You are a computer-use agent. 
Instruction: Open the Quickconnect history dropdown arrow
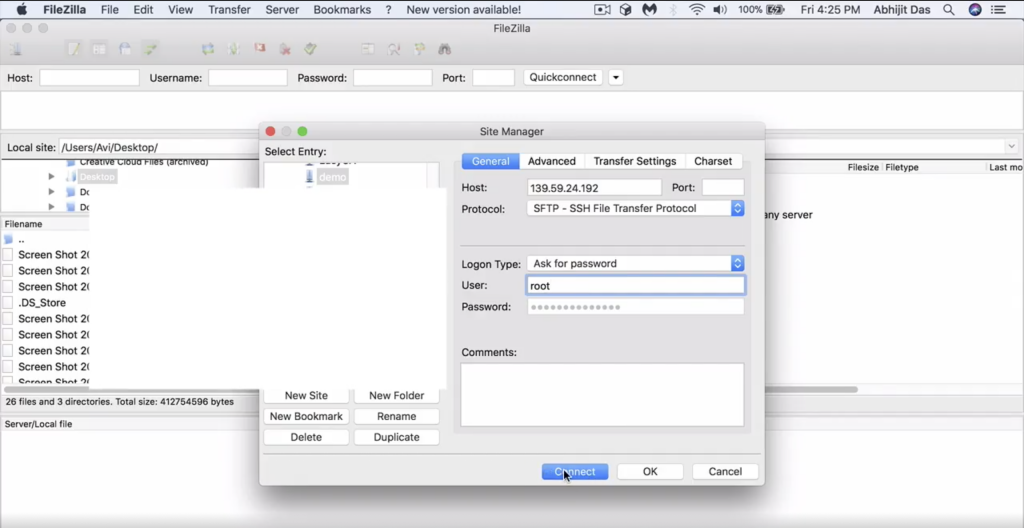coord(615,78)
